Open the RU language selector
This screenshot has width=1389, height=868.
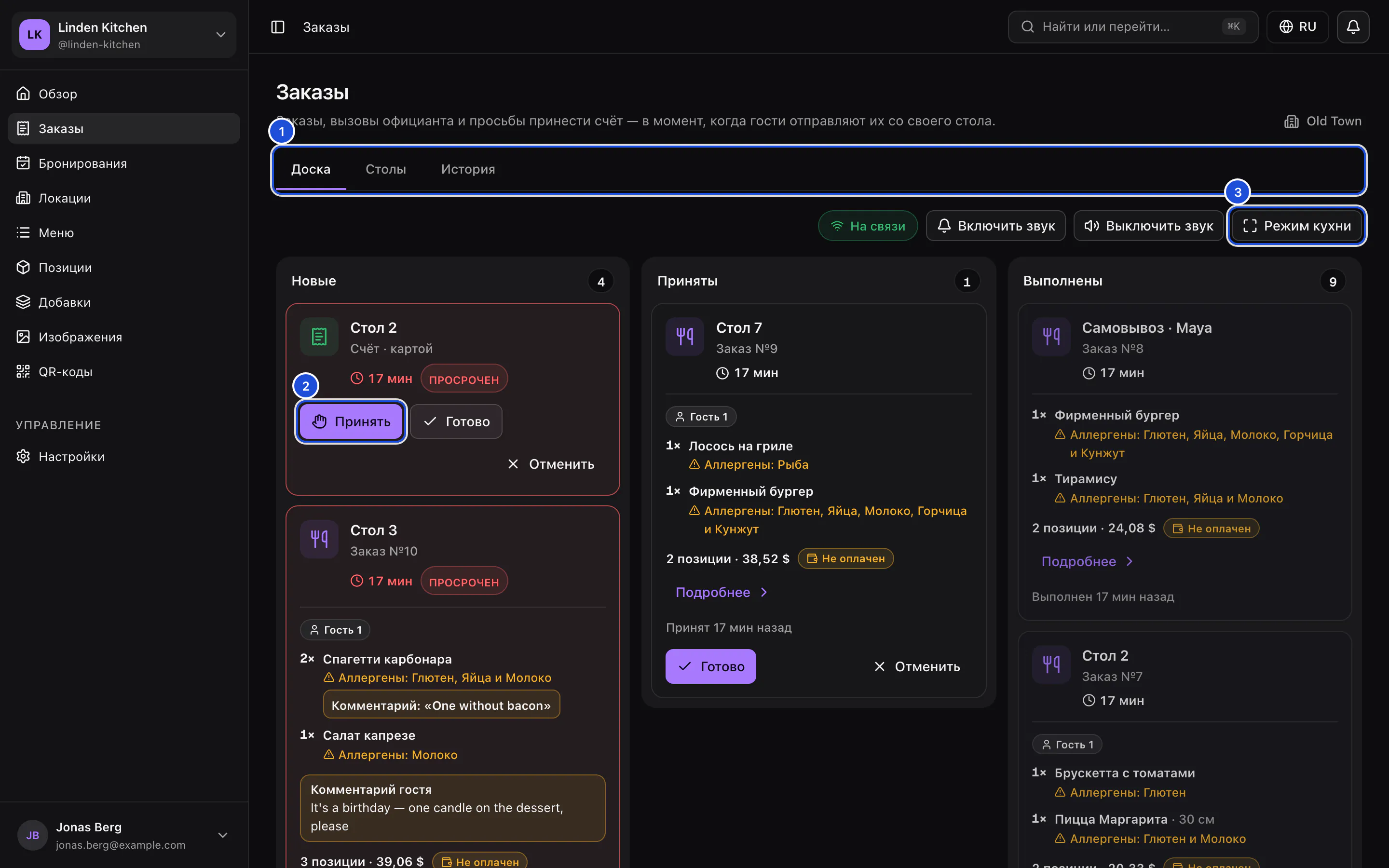coord(1298,27)
